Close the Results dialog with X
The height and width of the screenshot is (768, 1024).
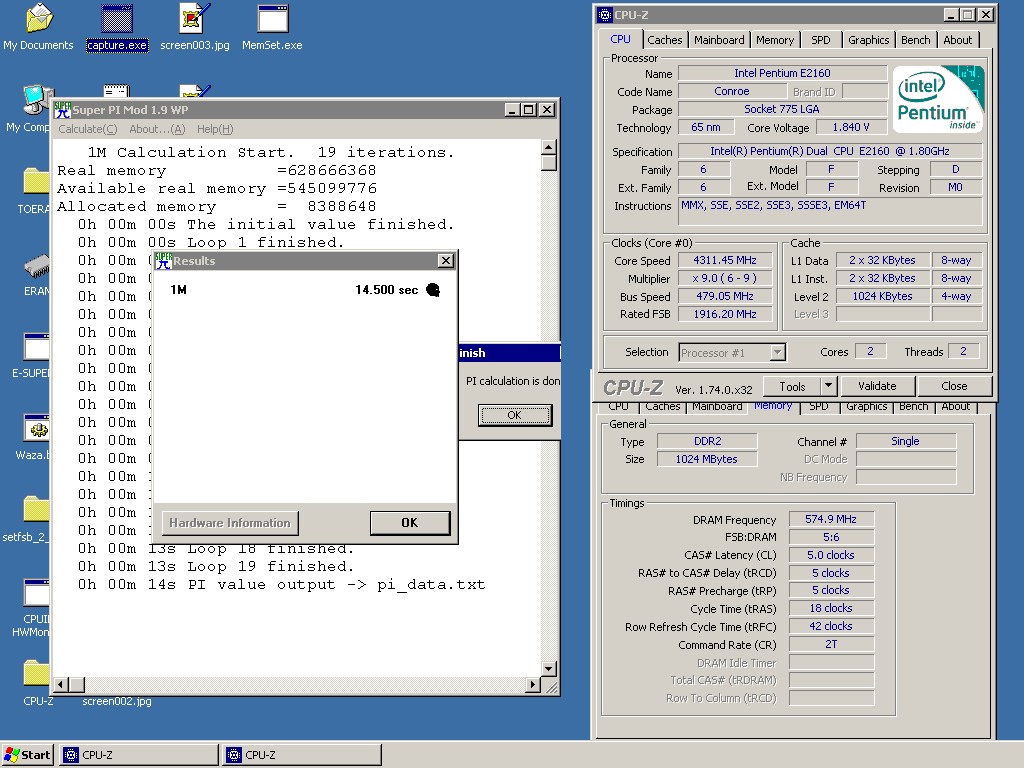click(x=445, y=261)
